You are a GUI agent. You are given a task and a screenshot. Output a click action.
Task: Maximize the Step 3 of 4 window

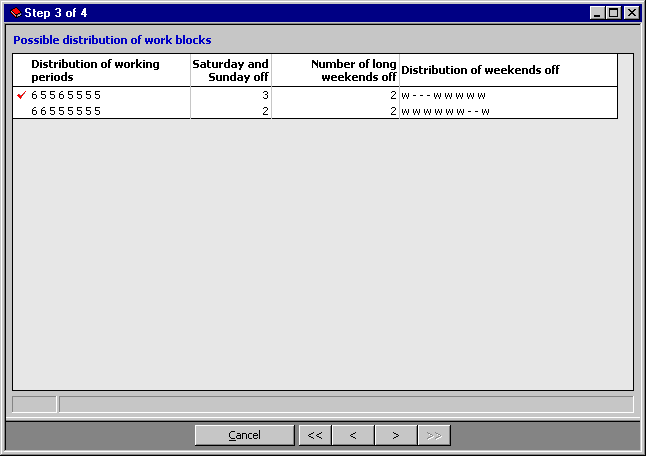point(613,13)
